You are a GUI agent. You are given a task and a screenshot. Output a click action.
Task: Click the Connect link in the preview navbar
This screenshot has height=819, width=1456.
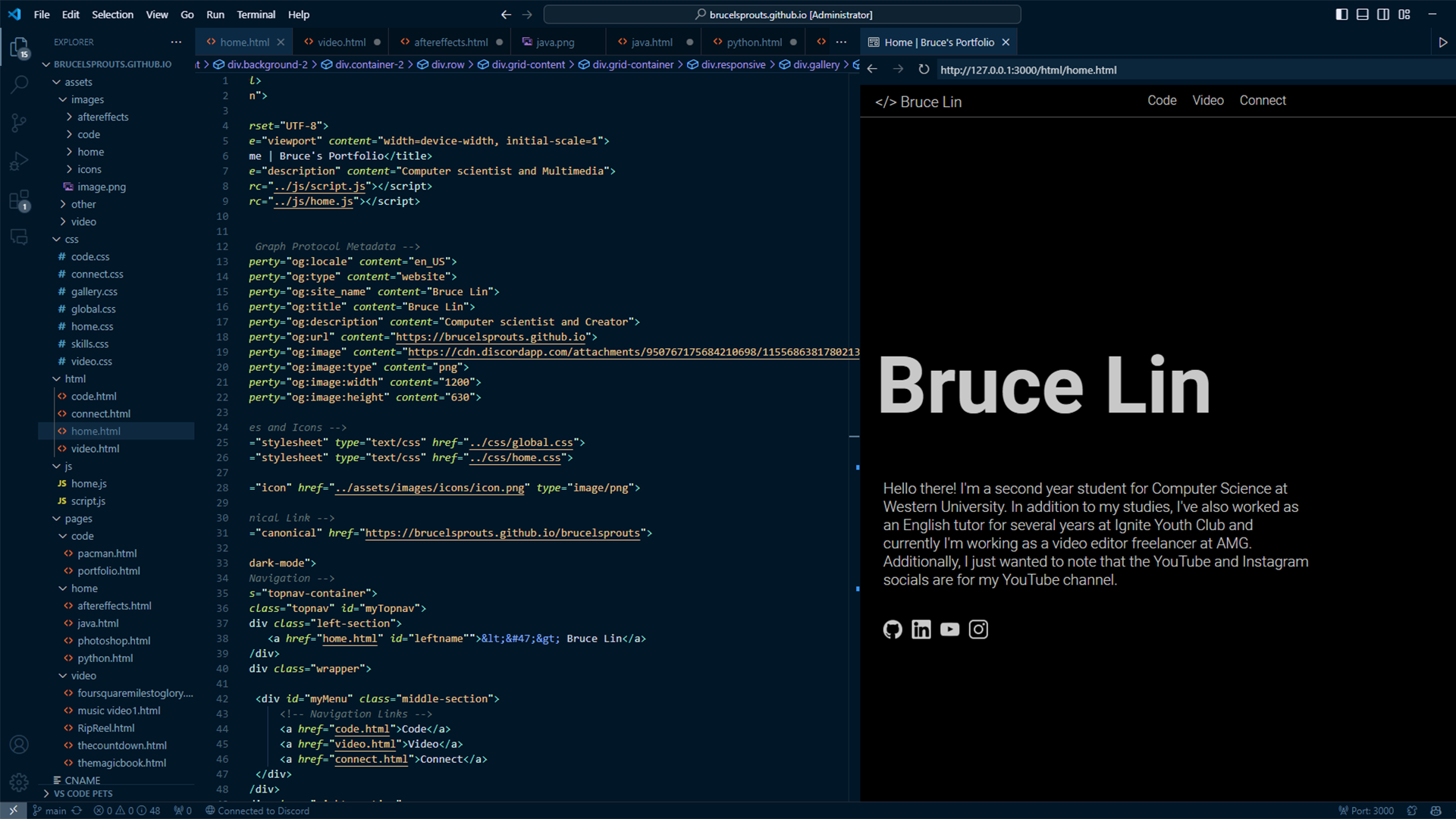pyautogui.click(x=1262, y=99)
